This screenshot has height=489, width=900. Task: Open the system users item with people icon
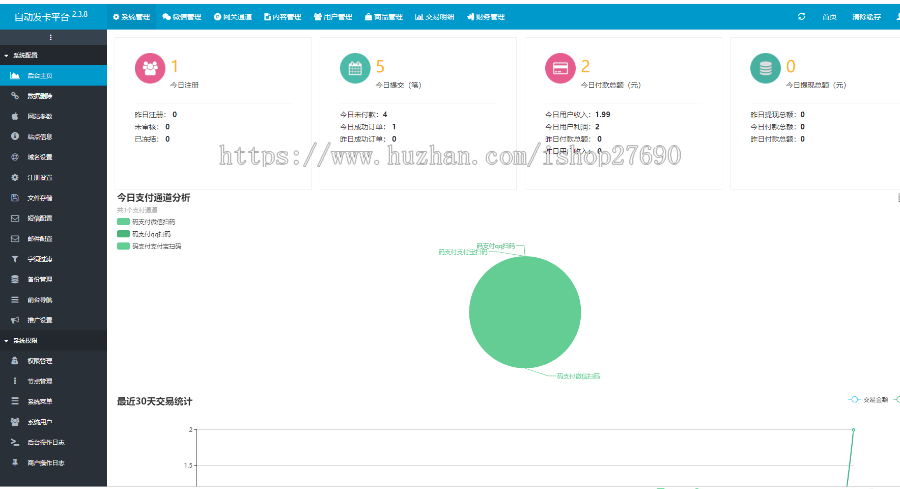pos(53,422)
